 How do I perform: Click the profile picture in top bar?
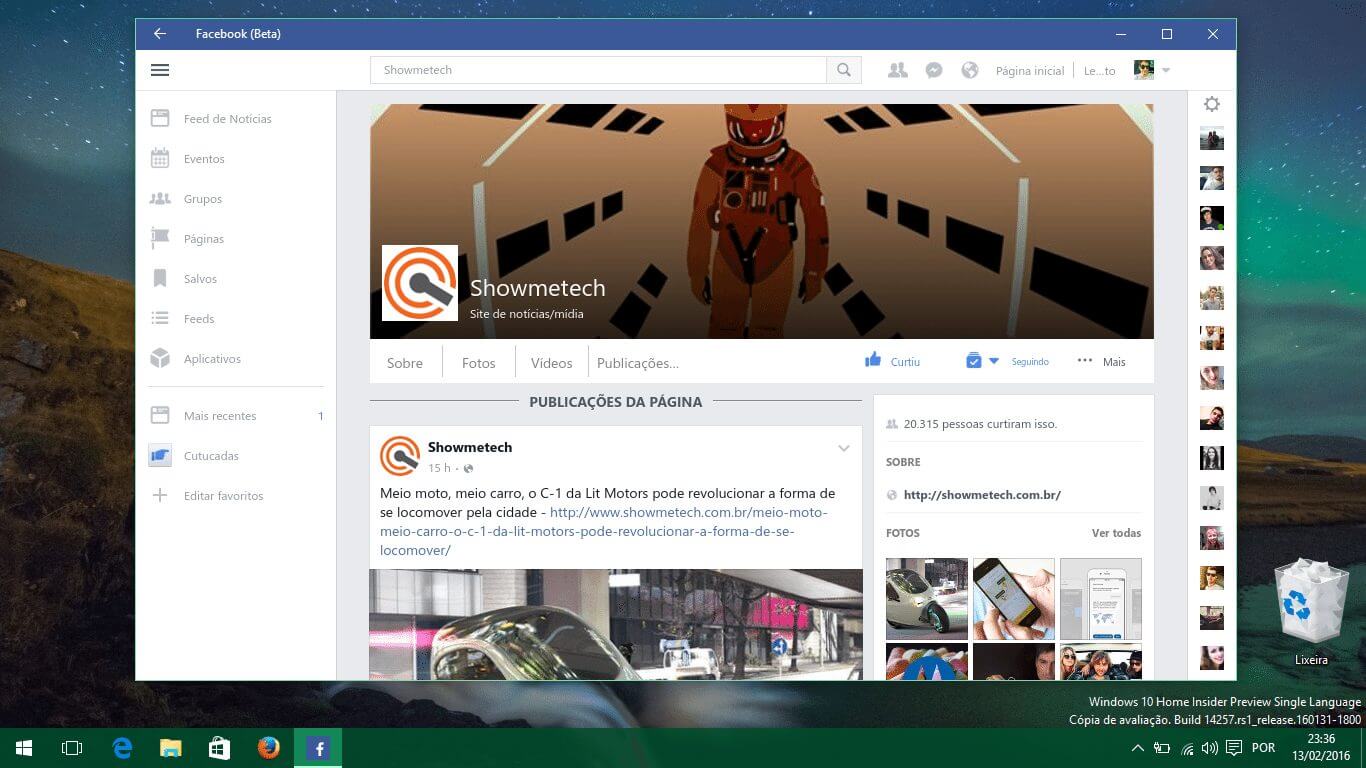tap(1144, 70)
